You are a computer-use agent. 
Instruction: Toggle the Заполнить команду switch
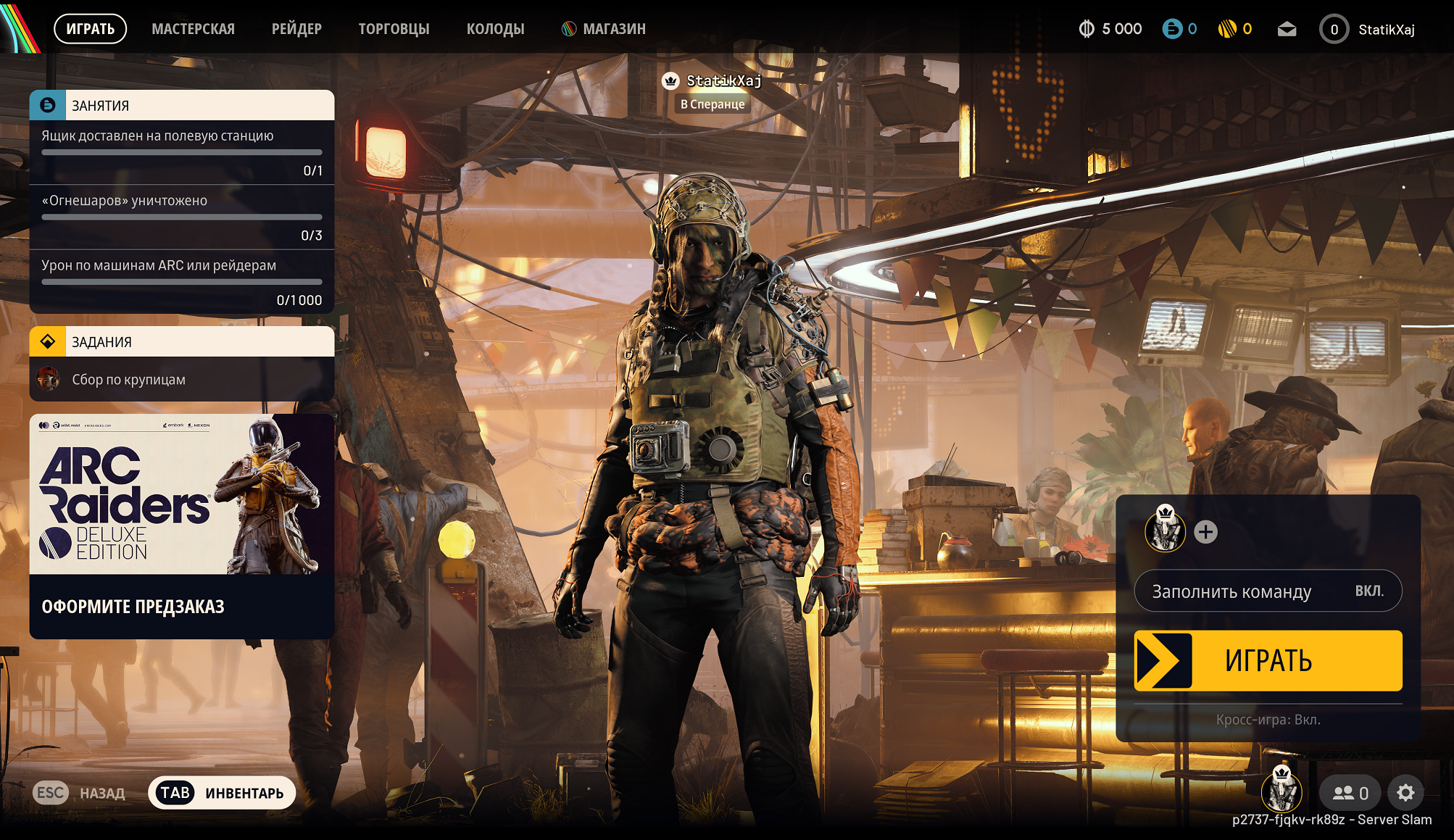(1268, 591)
